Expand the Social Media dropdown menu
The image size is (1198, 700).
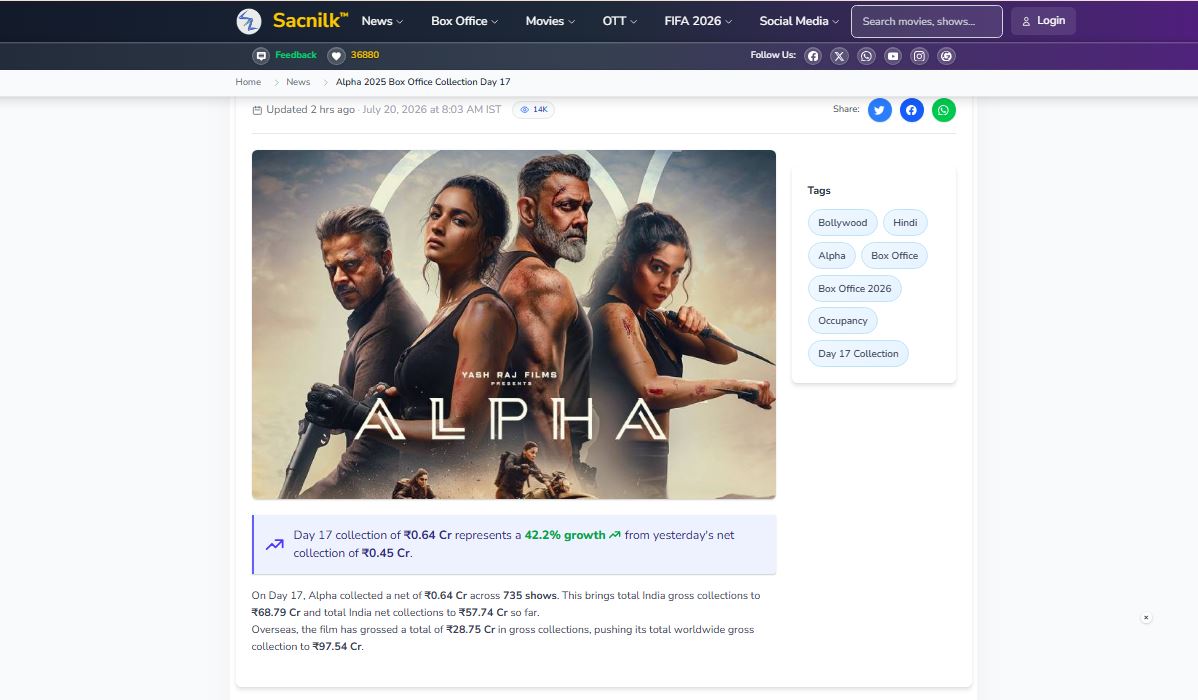[799, 21]
